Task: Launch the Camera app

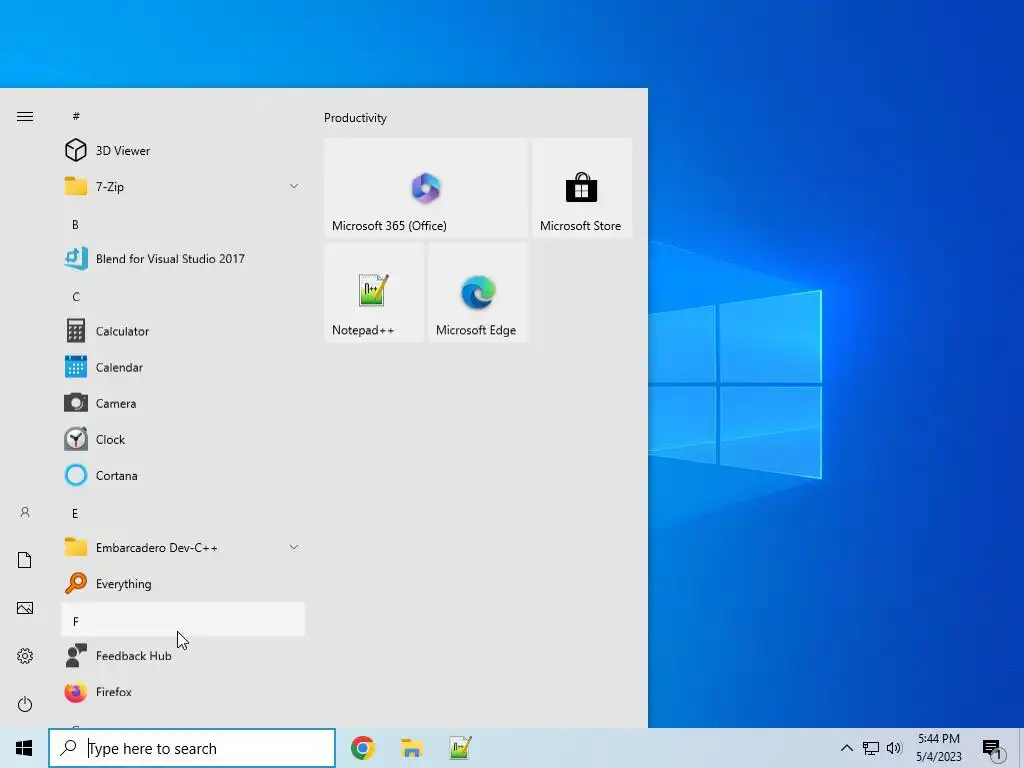Action: 183,404
